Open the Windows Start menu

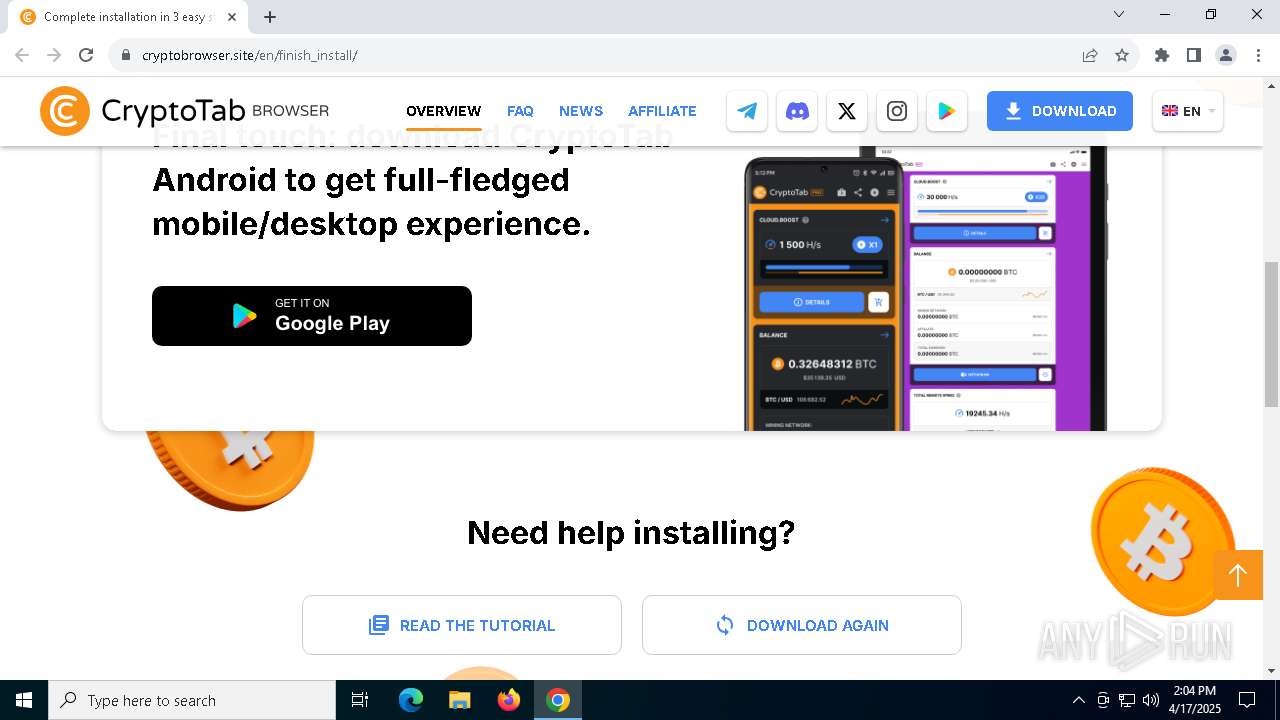(x=24, y=700)
